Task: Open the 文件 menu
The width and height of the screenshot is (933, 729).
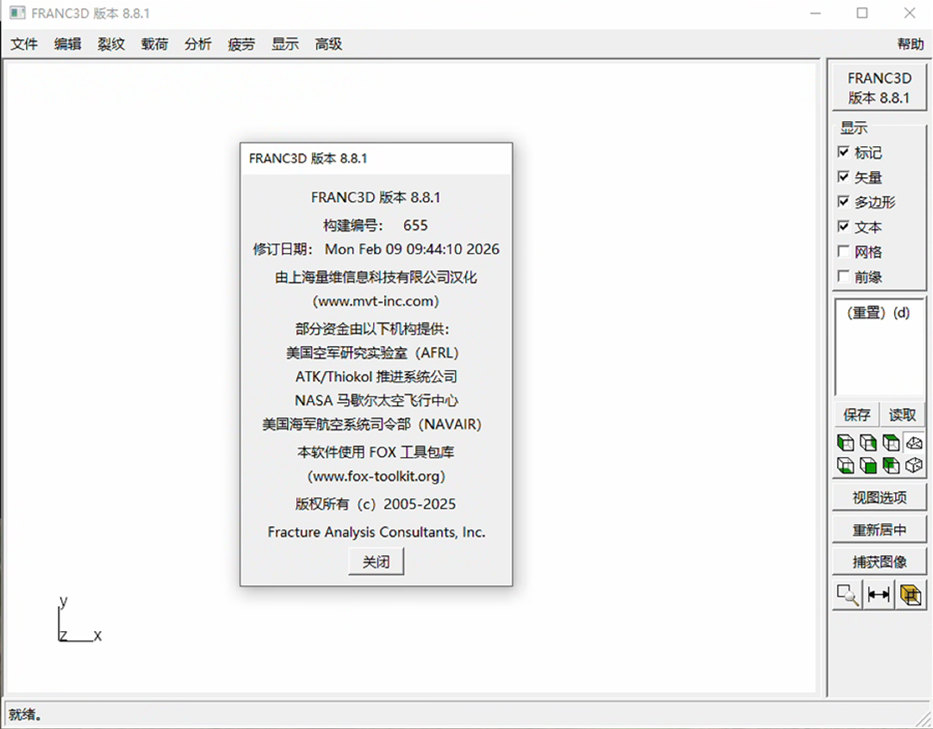Action: click(24, 44)
